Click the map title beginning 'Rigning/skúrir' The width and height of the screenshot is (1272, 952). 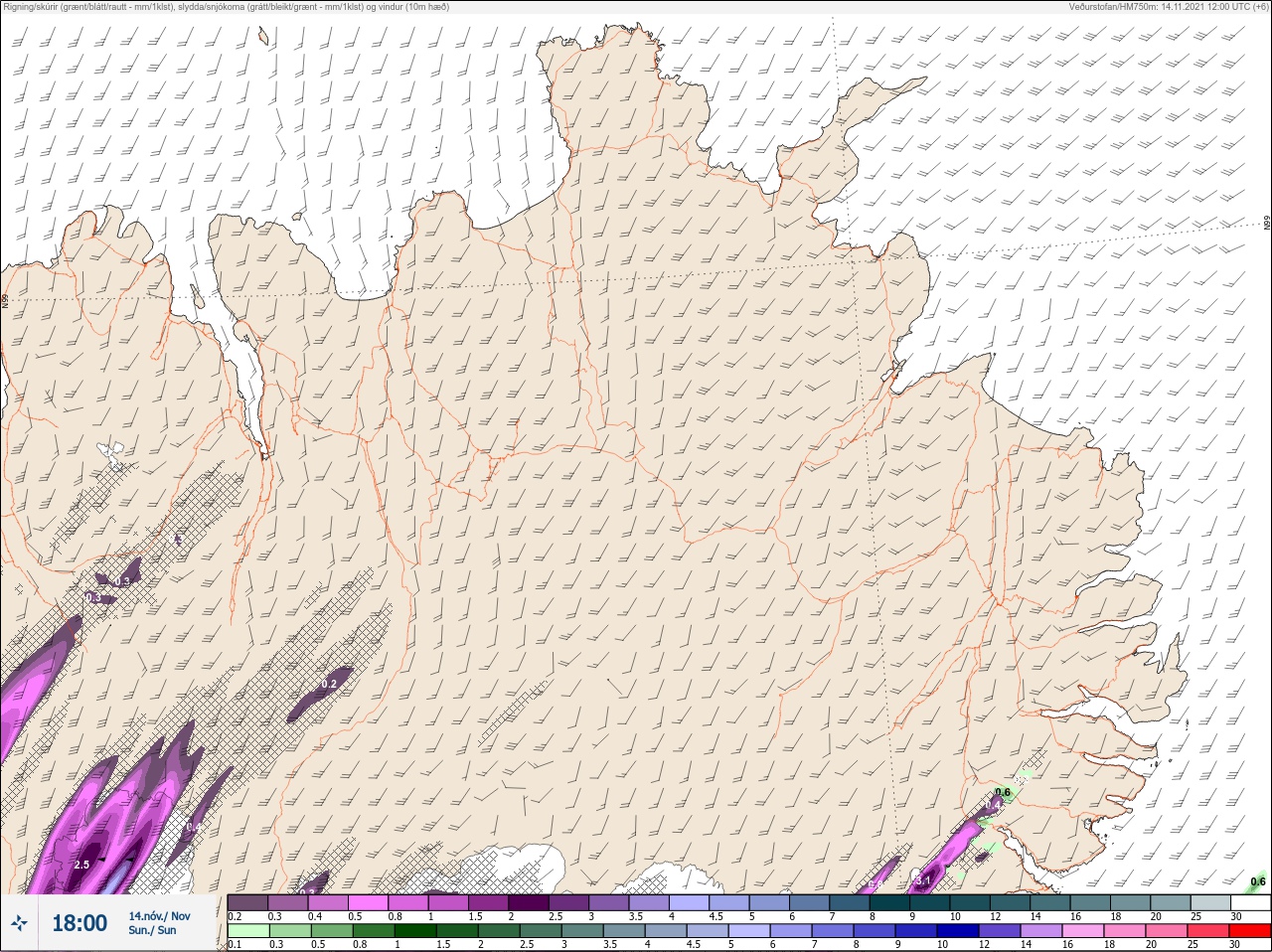click(x=226, y=7)
